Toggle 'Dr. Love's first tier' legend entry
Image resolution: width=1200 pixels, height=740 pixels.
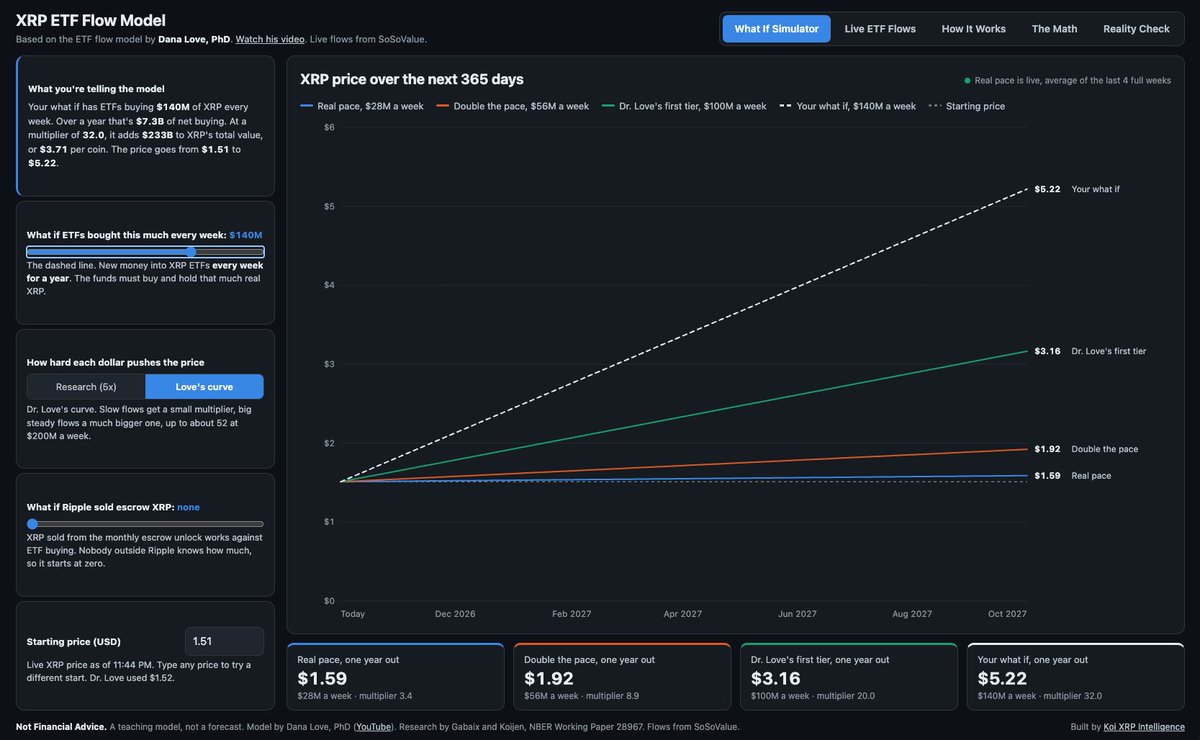pos(685,106)
